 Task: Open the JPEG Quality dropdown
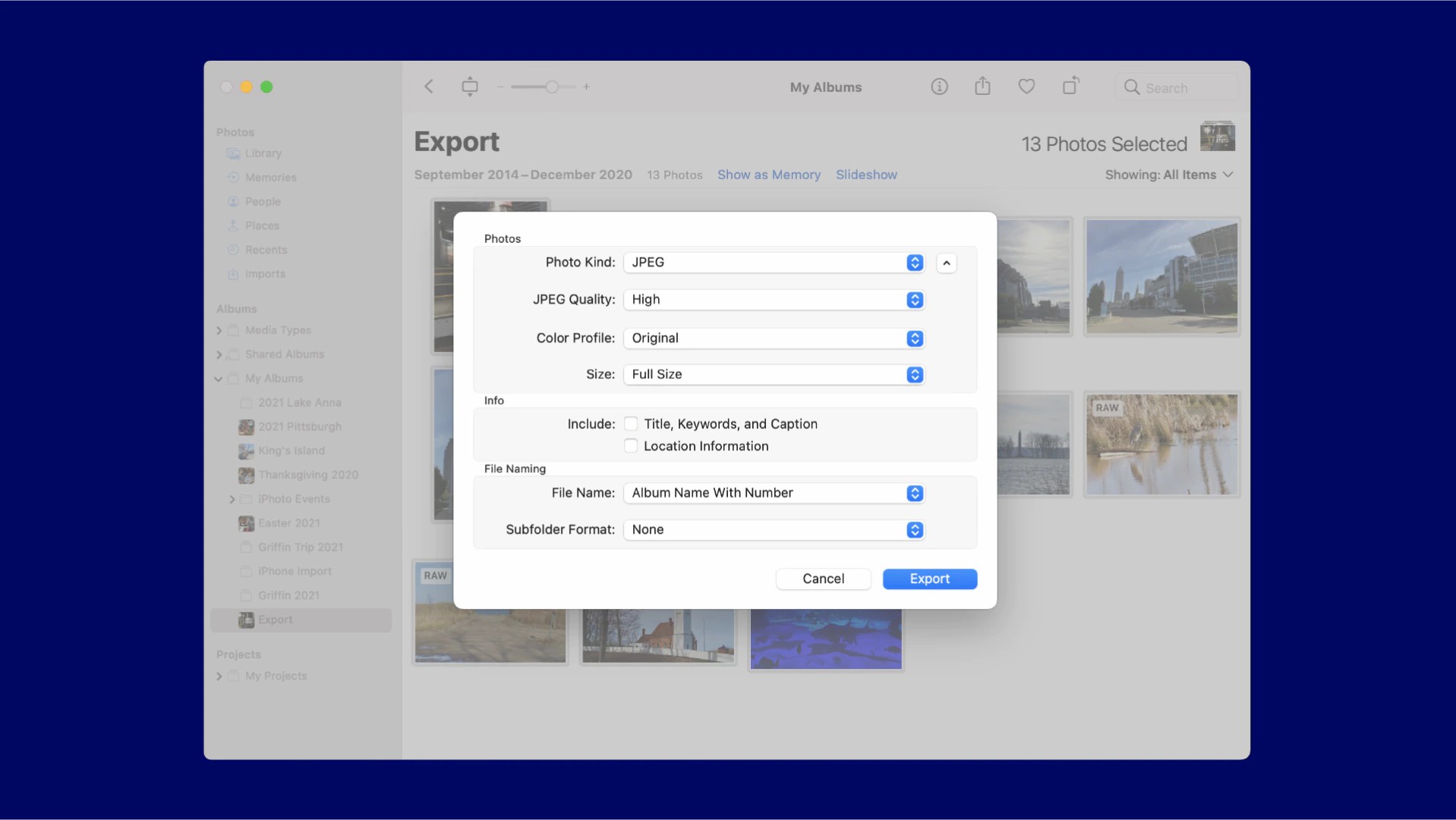tap(774, 299)
